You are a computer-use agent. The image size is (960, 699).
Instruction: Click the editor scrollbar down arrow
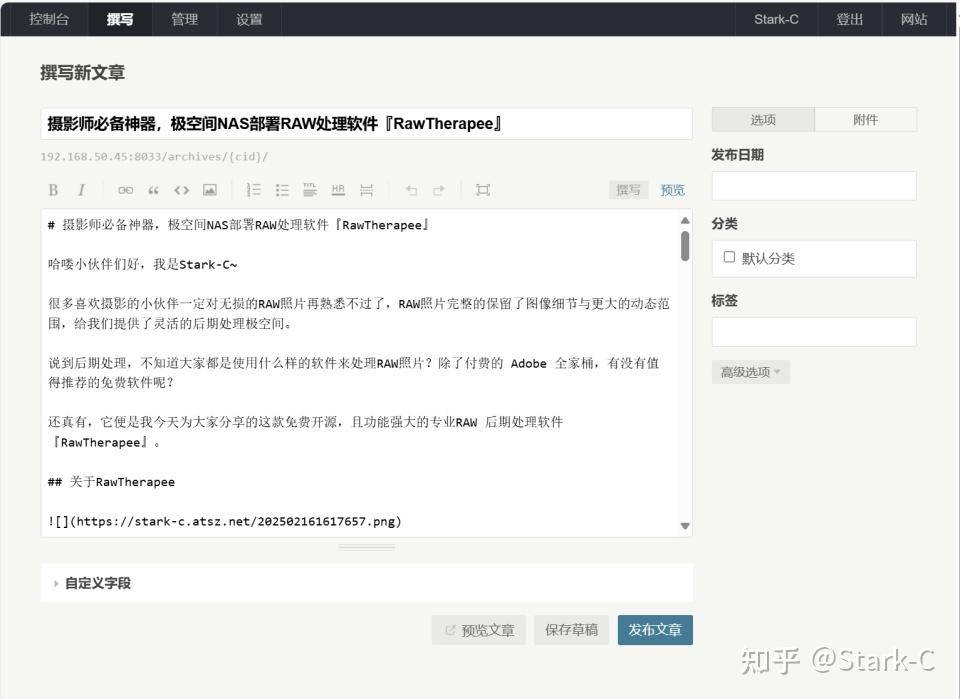(685, 526)
